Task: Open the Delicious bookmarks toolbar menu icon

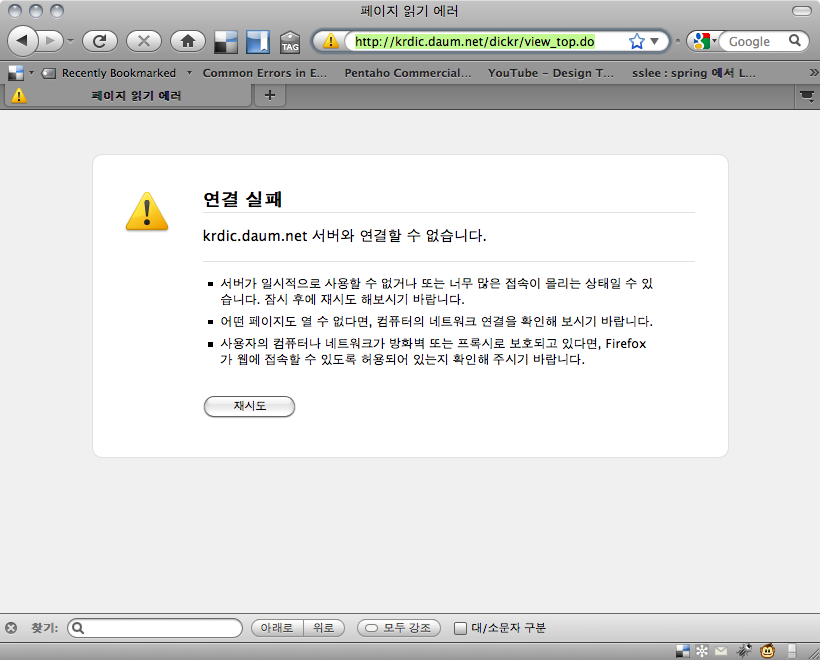Action: pyautogui.click(x=20, y=73)
